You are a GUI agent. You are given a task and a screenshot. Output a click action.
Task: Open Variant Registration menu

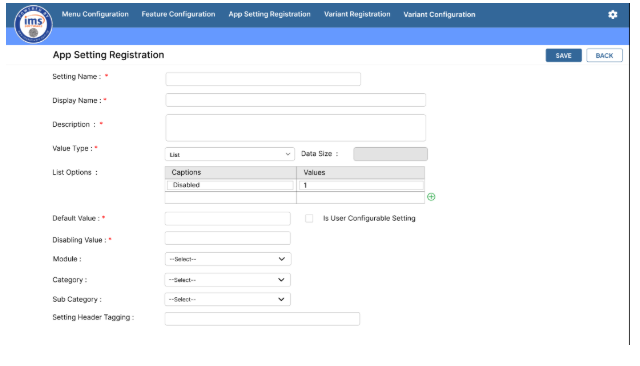pos(357,14)
